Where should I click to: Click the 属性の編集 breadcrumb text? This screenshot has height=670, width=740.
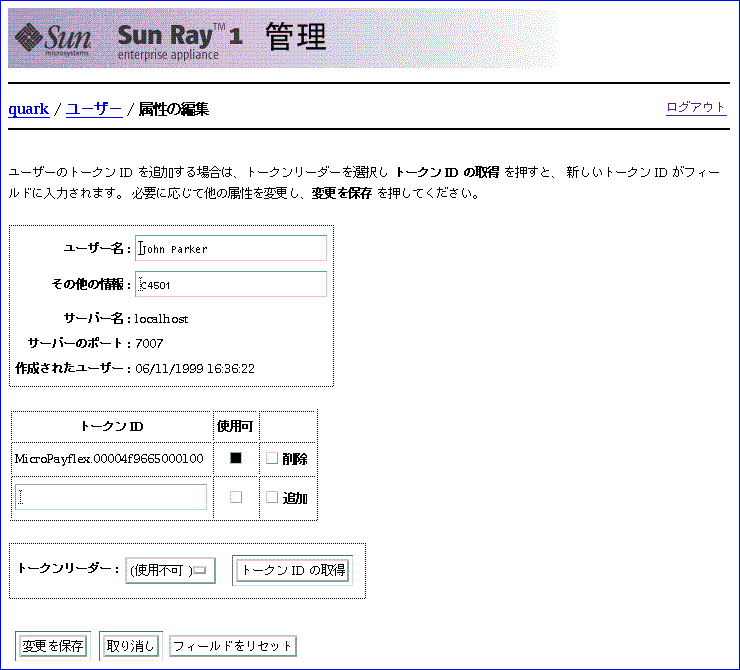[174, 109]
